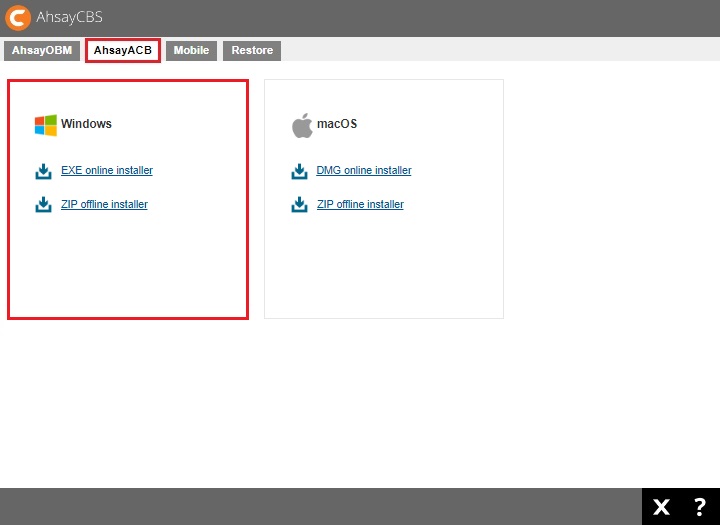Click download icon beside macOS ZIP offline installer
The height and width of the screenshot is (525, 720).
click(x=299, y=205)
